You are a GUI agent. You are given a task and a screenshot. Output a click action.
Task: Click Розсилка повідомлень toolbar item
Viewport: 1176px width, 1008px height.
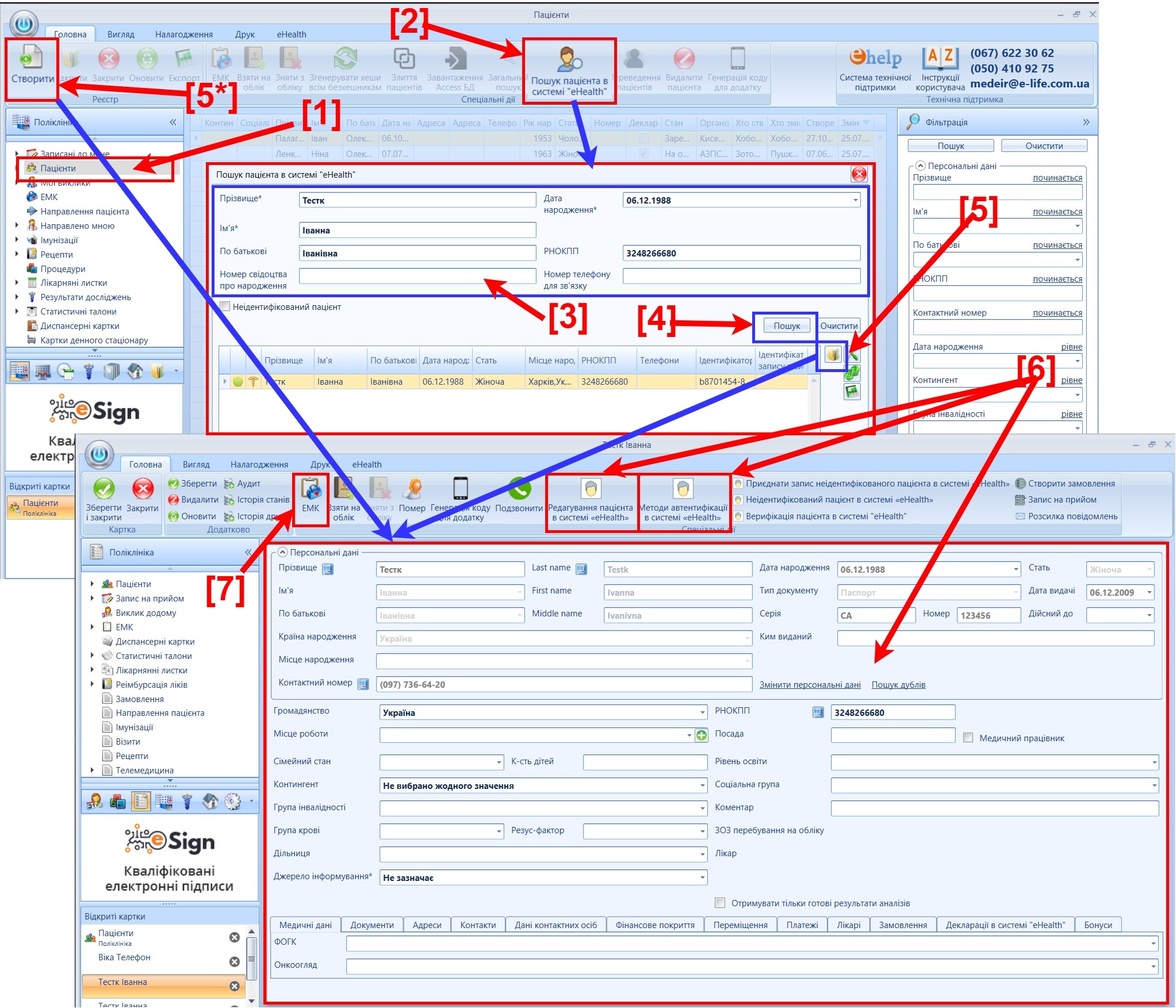pos(1066,516)
